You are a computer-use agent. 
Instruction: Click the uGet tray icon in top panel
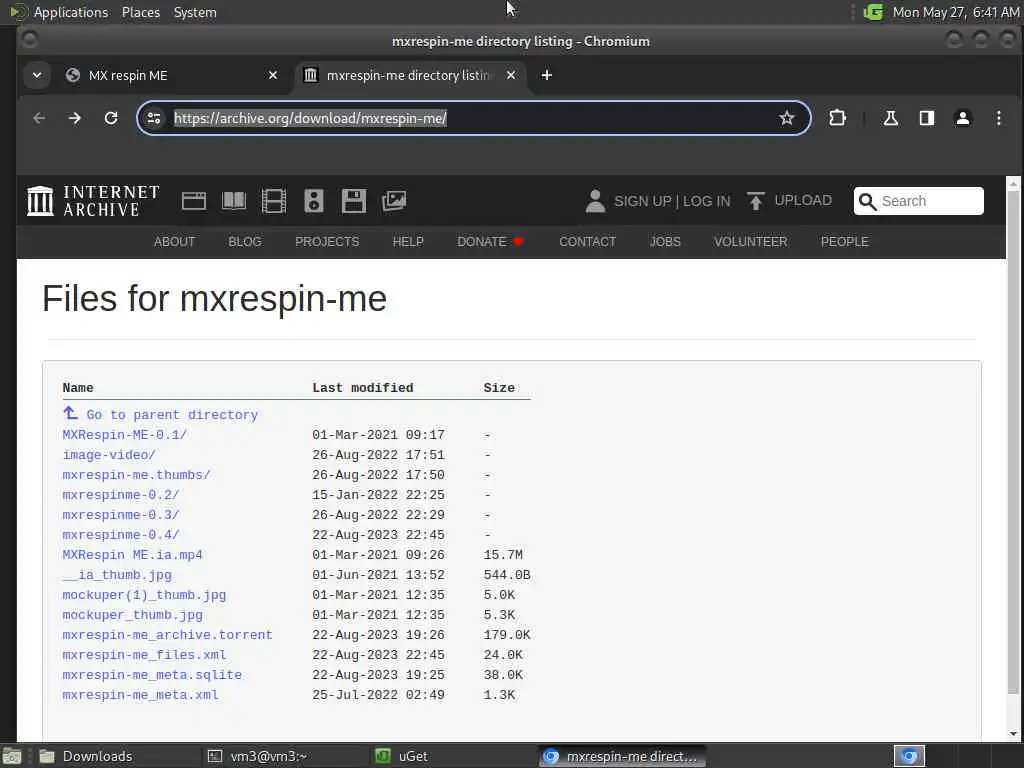pos(872,12)
